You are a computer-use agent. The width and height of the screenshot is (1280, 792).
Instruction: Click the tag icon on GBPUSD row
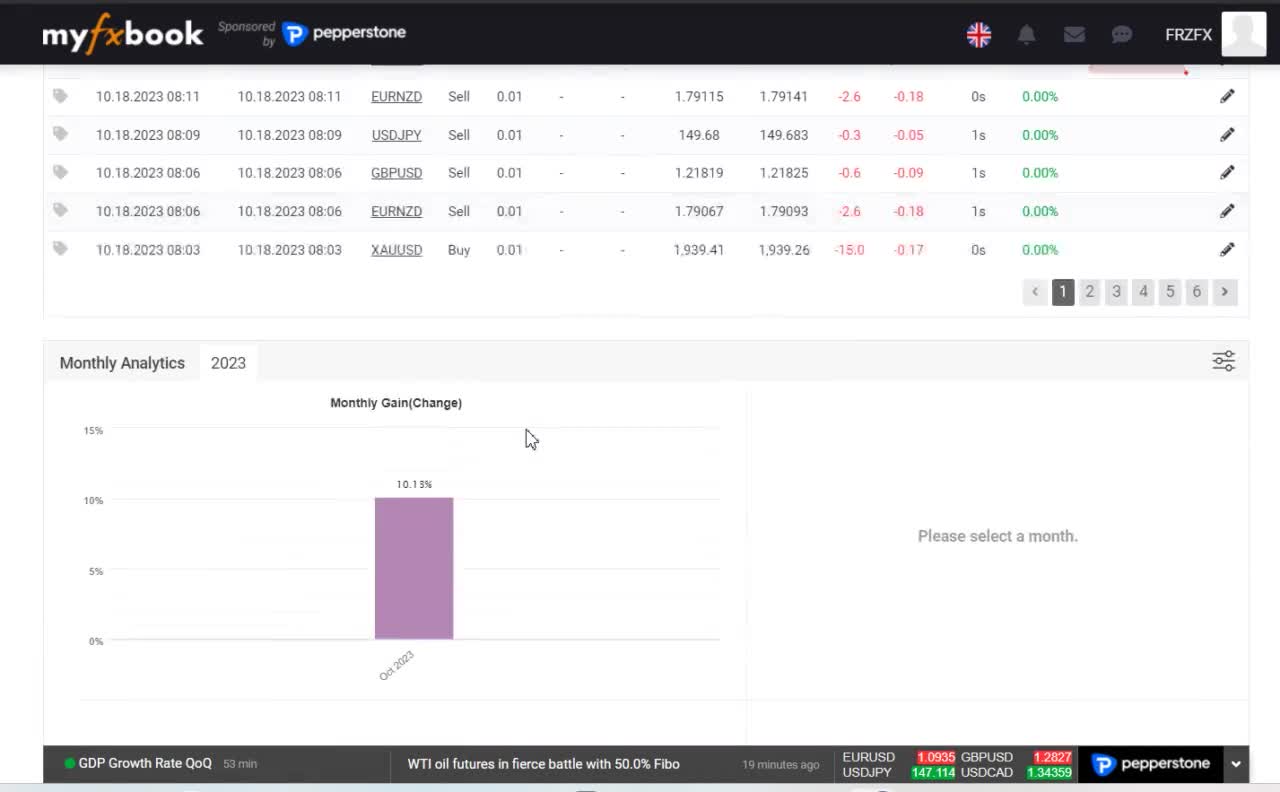click(x=60, y=172)
